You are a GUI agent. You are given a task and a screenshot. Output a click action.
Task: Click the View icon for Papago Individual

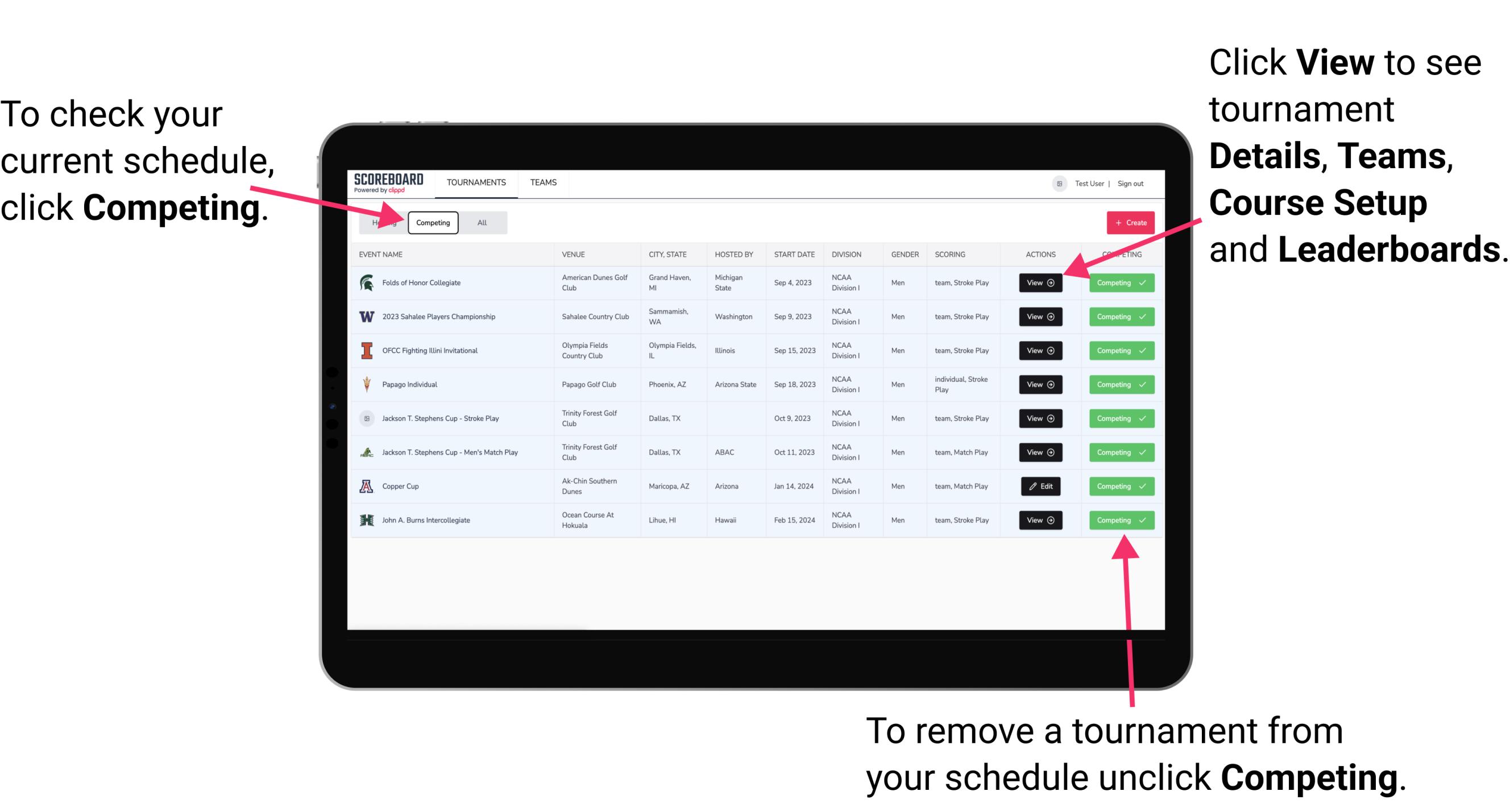point(1040,384)
